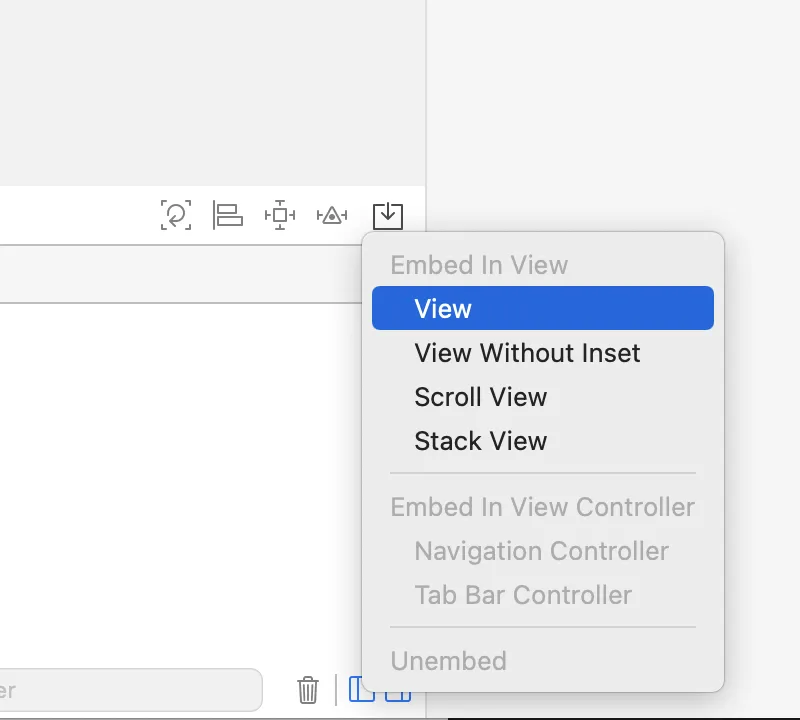Click the empty white canvas area

pyautogui.click(x=180, y=480)
